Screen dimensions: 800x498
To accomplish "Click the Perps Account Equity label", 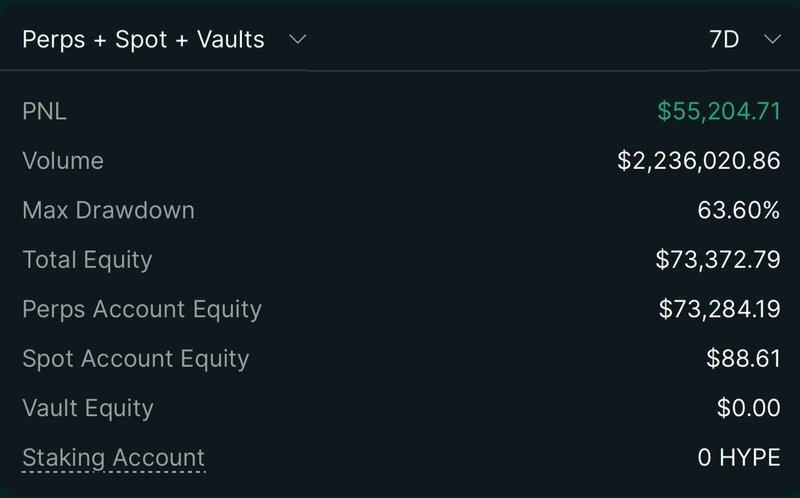I will point(141,309).
